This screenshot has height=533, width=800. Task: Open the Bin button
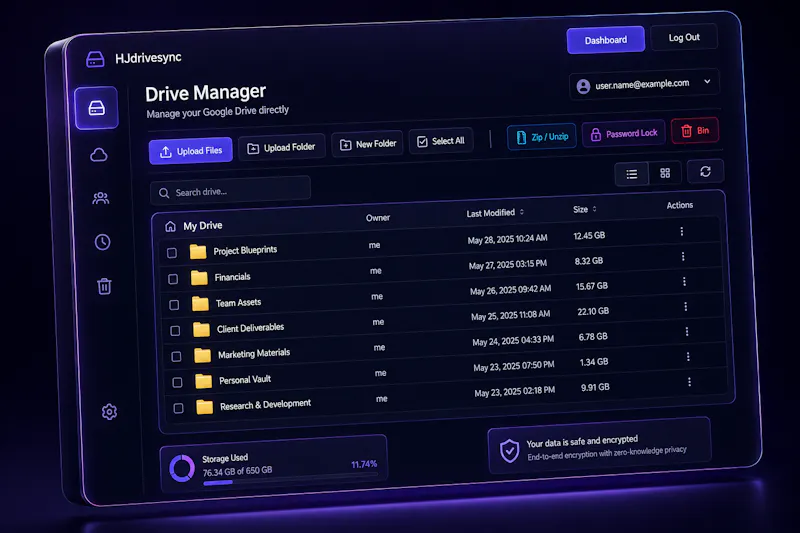pos(695,131)
